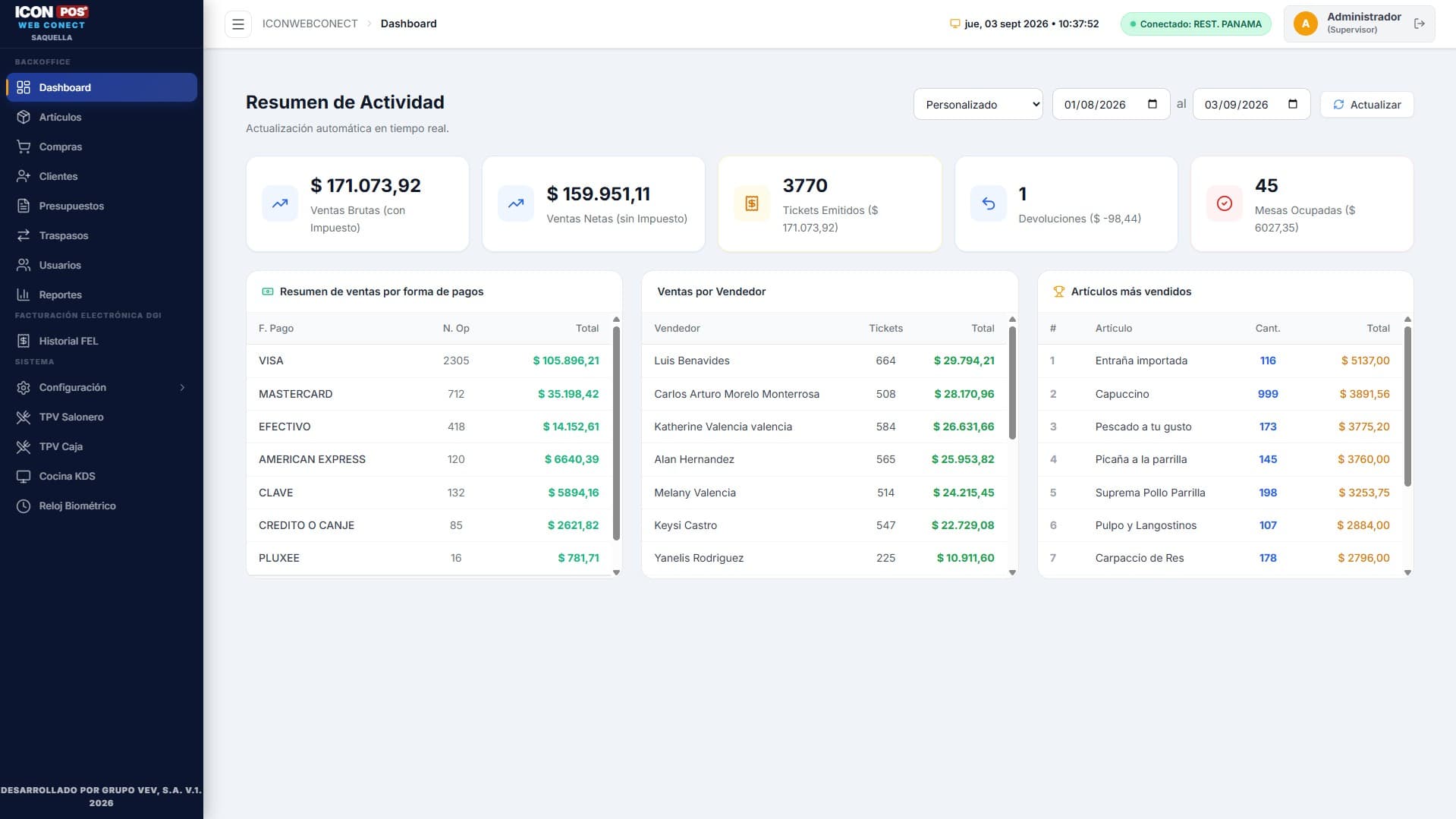Open calendar picker on the 01/08/2026 date
The width and height of the screenshot is (1456, 819).
pyautogui.click(x=1152, y=104)
